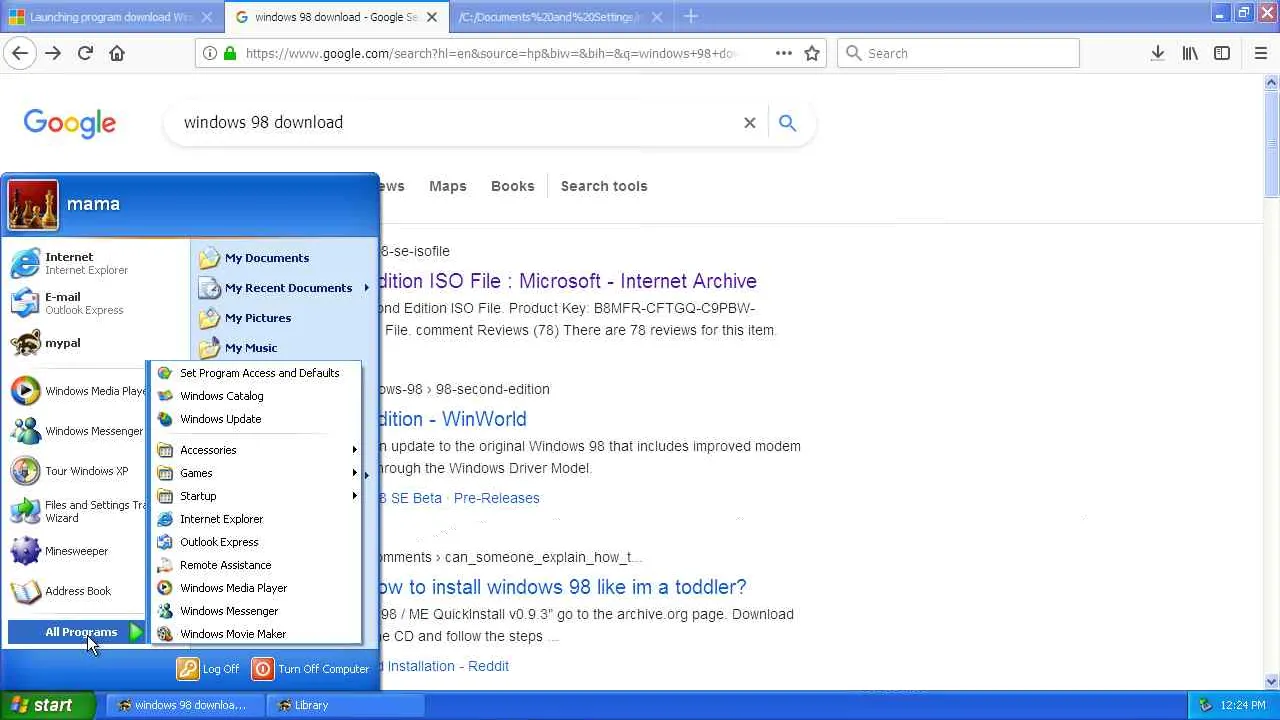Bookmark this page with the star icon

point(812,53)
